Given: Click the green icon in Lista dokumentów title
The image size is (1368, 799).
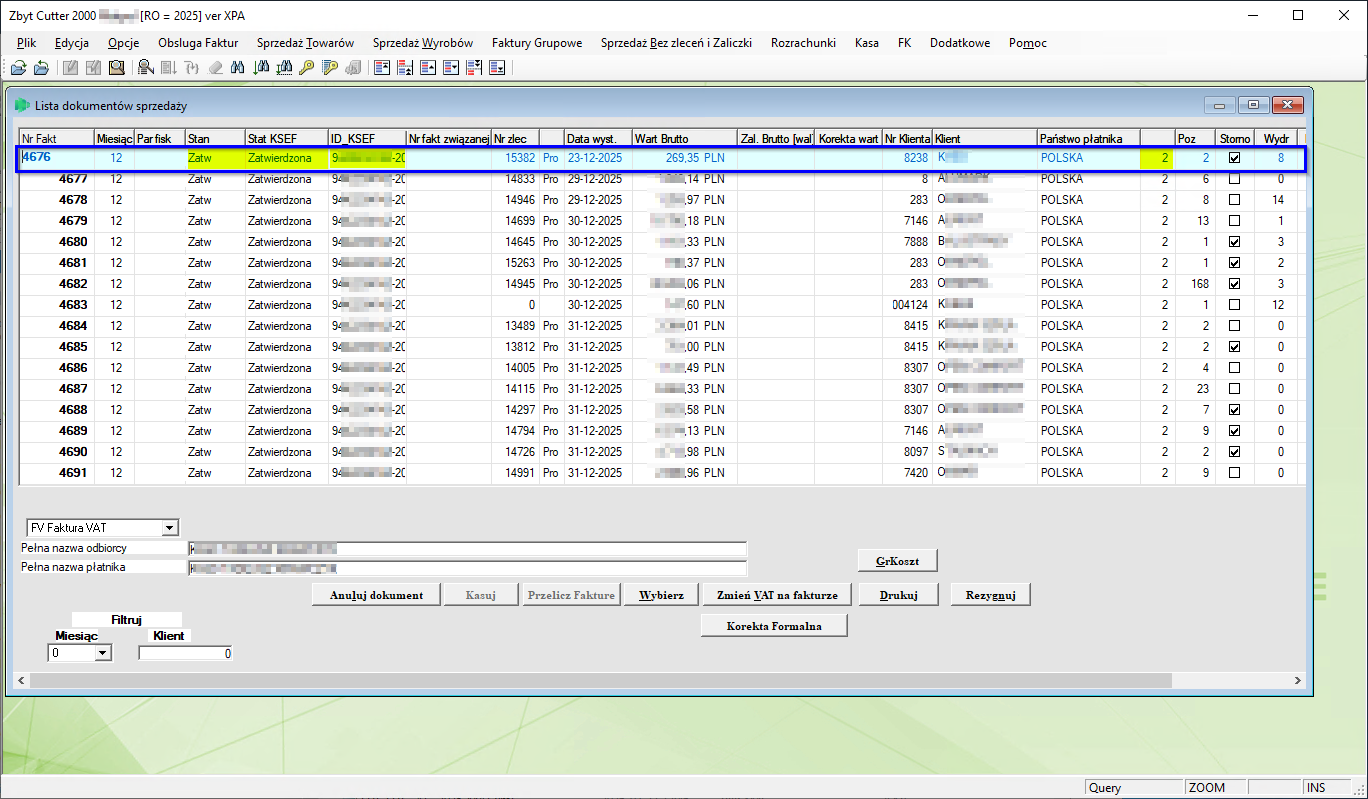Looking at the screenshot, I should 22,105.
